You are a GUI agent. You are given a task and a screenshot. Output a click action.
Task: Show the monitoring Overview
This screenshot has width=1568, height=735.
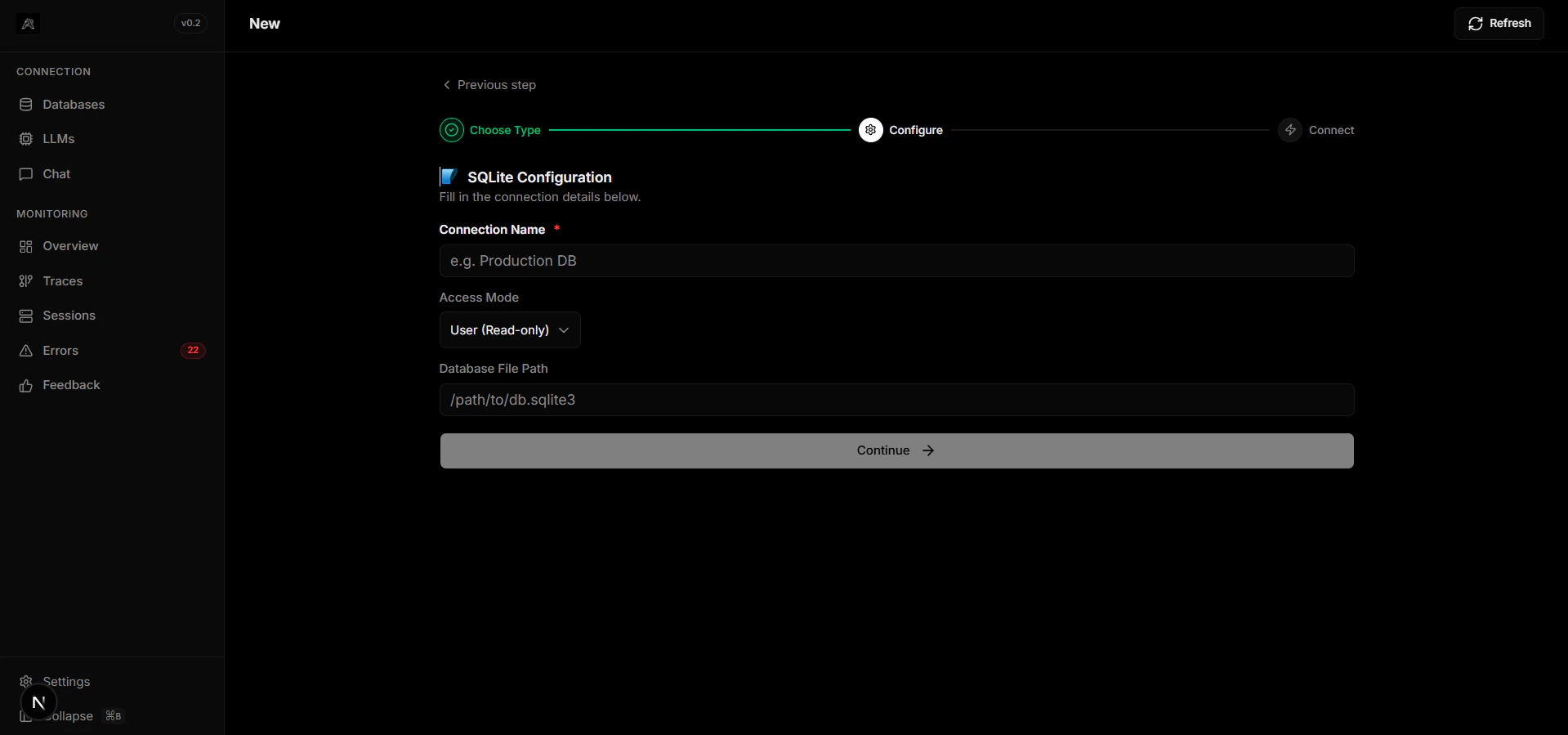tap(112, 246)
